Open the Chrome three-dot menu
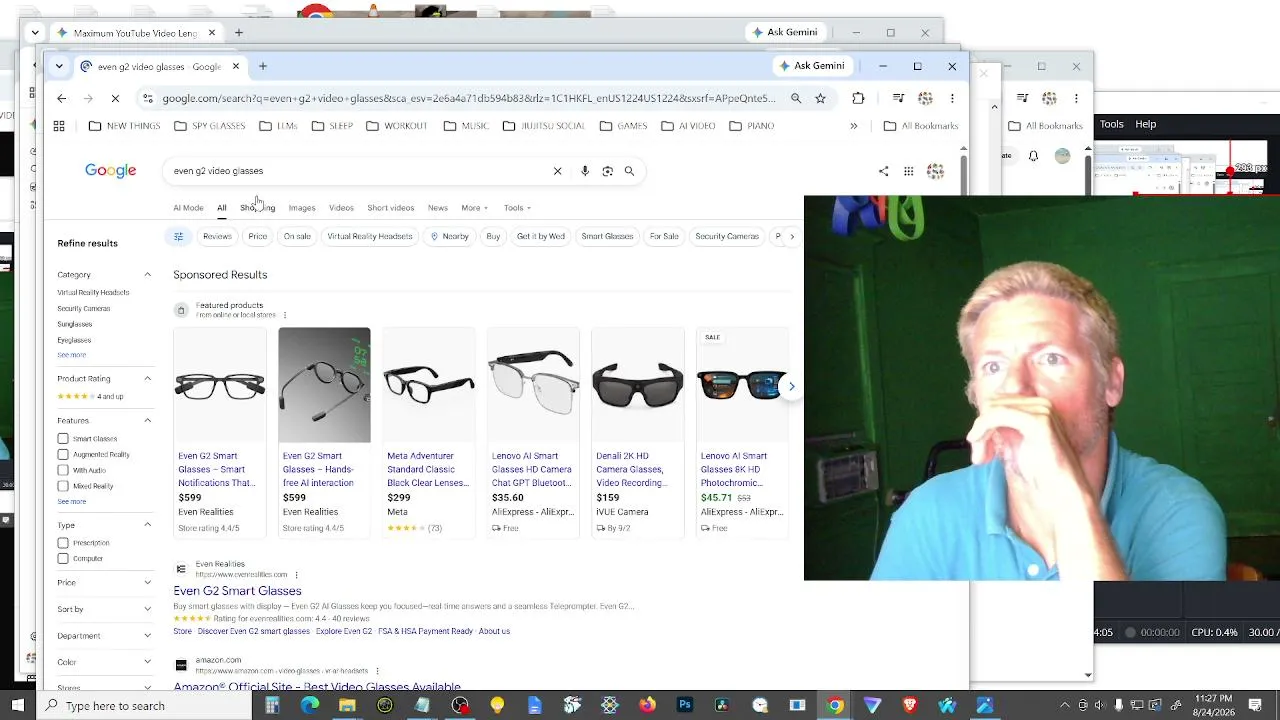This screenshot has width=1280, height=720. (952, 98)
